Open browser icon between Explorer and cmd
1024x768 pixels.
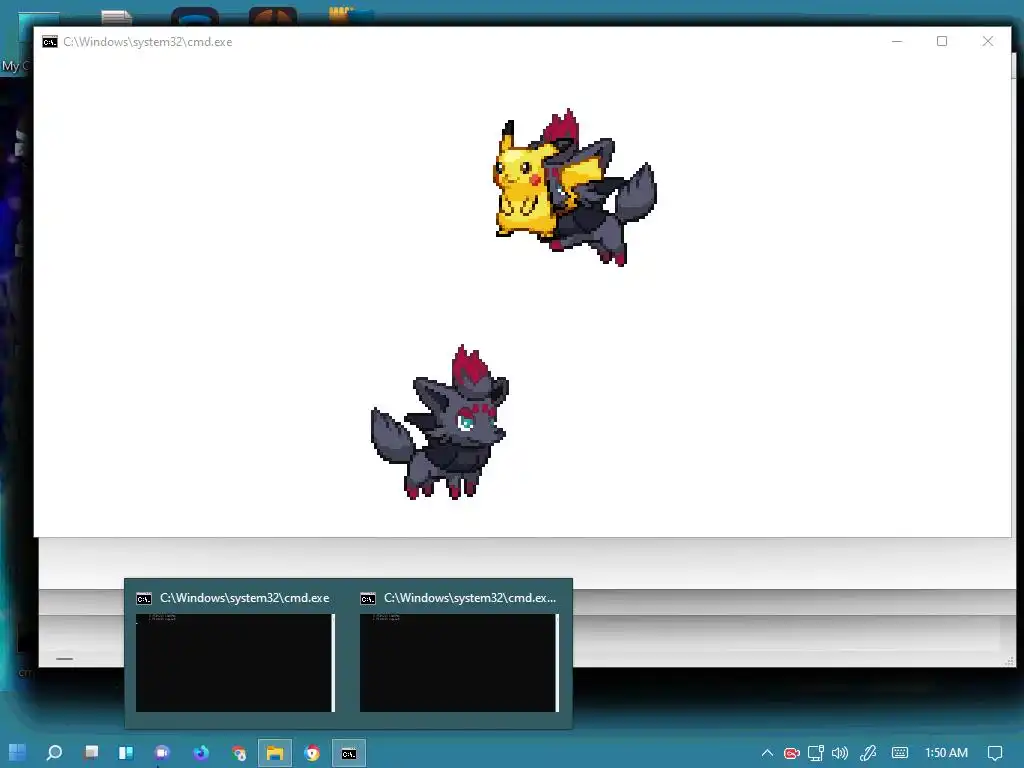(x=312, y=753)
